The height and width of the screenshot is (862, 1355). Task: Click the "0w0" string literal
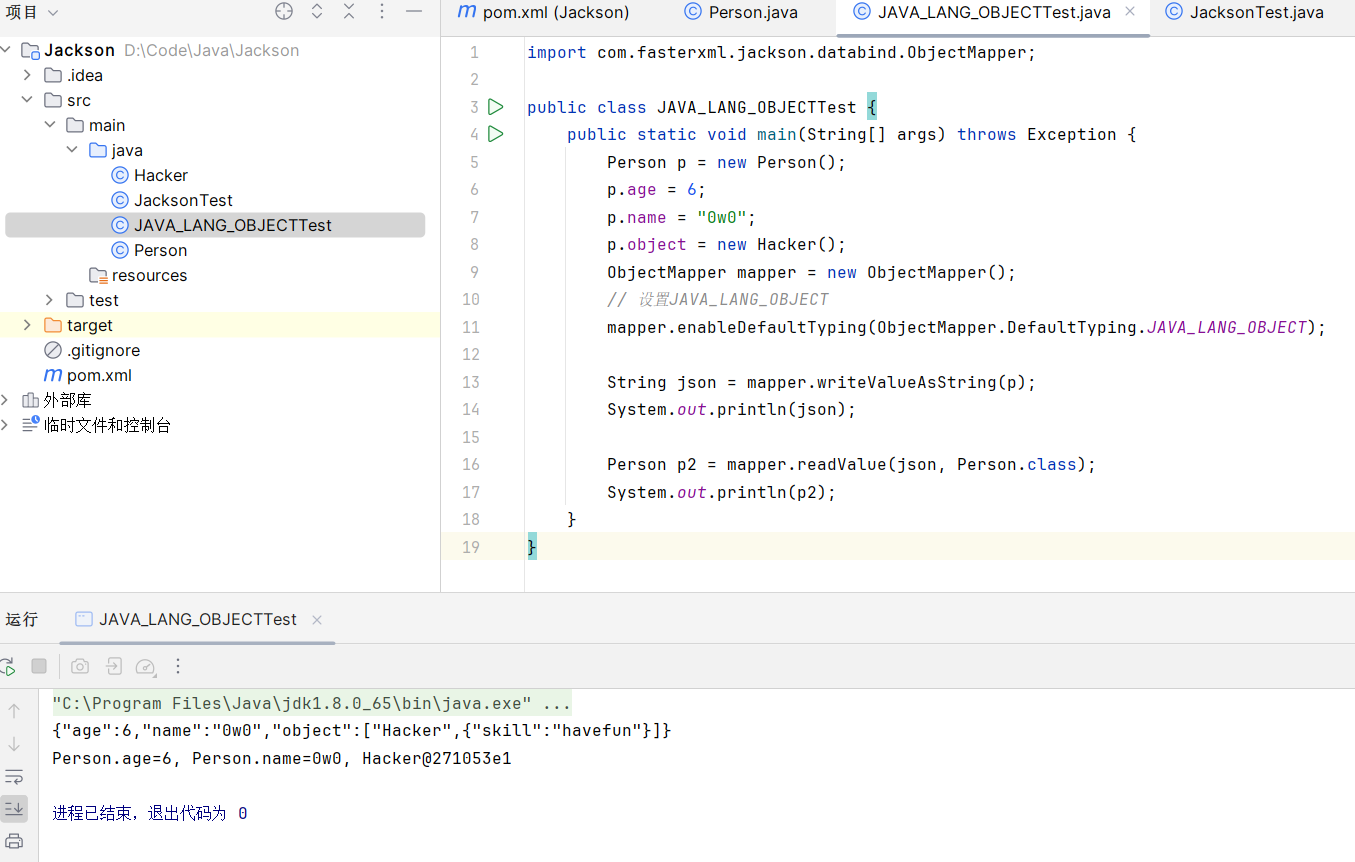click(722, 217)
